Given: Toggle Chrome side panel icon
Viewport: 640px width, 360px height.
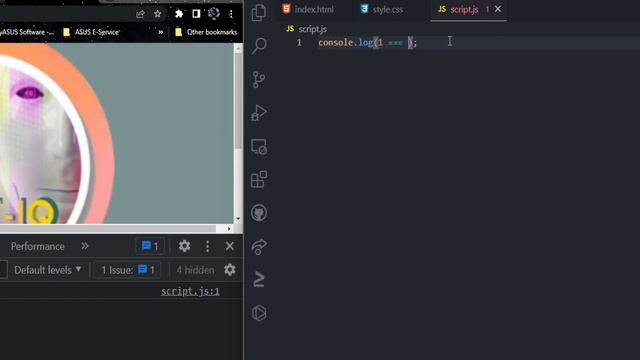Looking at the screenshot, I should tap(196, 14).
